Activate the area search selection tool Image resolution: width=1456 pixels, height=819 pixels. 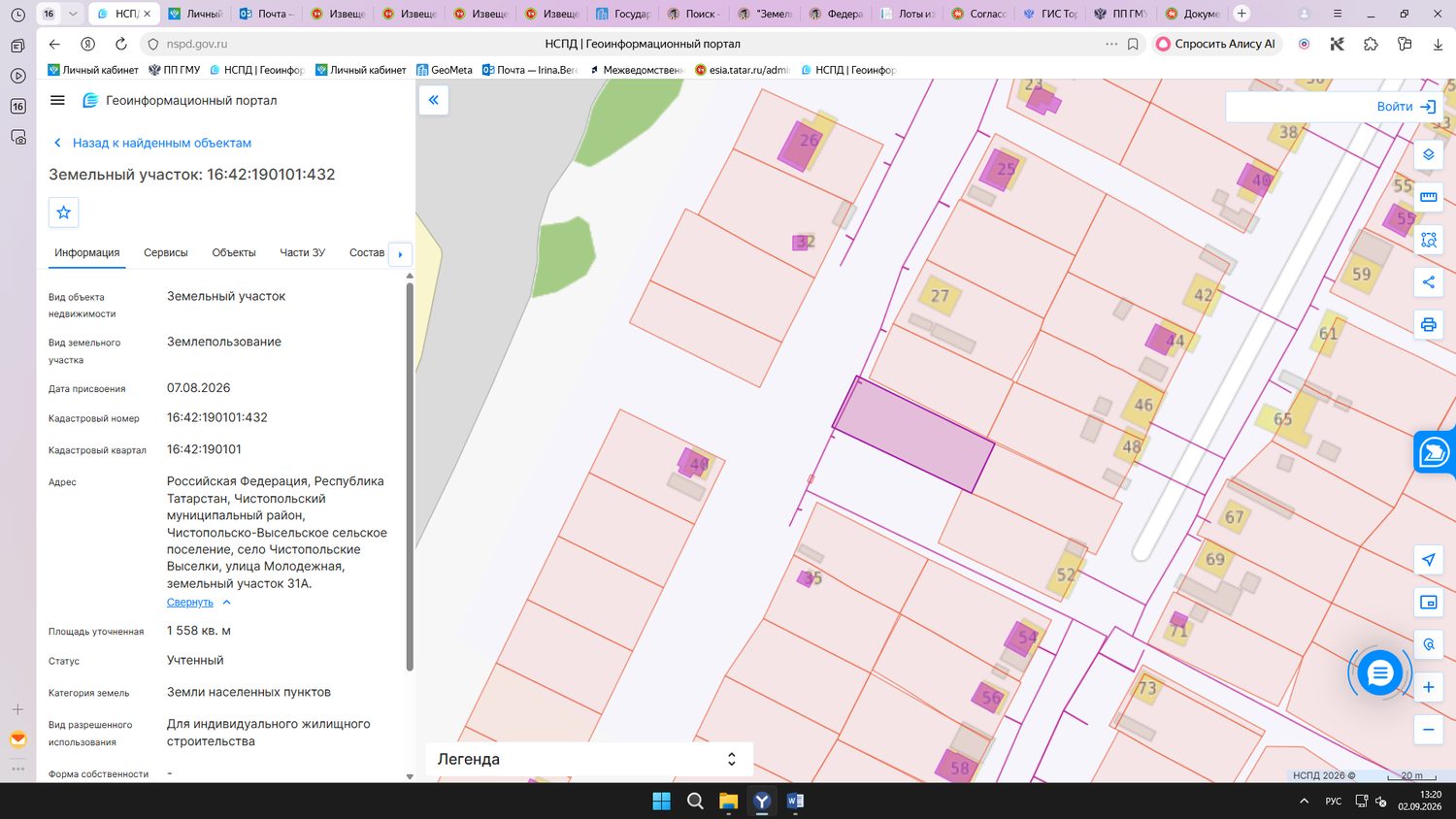[1428, 240]
